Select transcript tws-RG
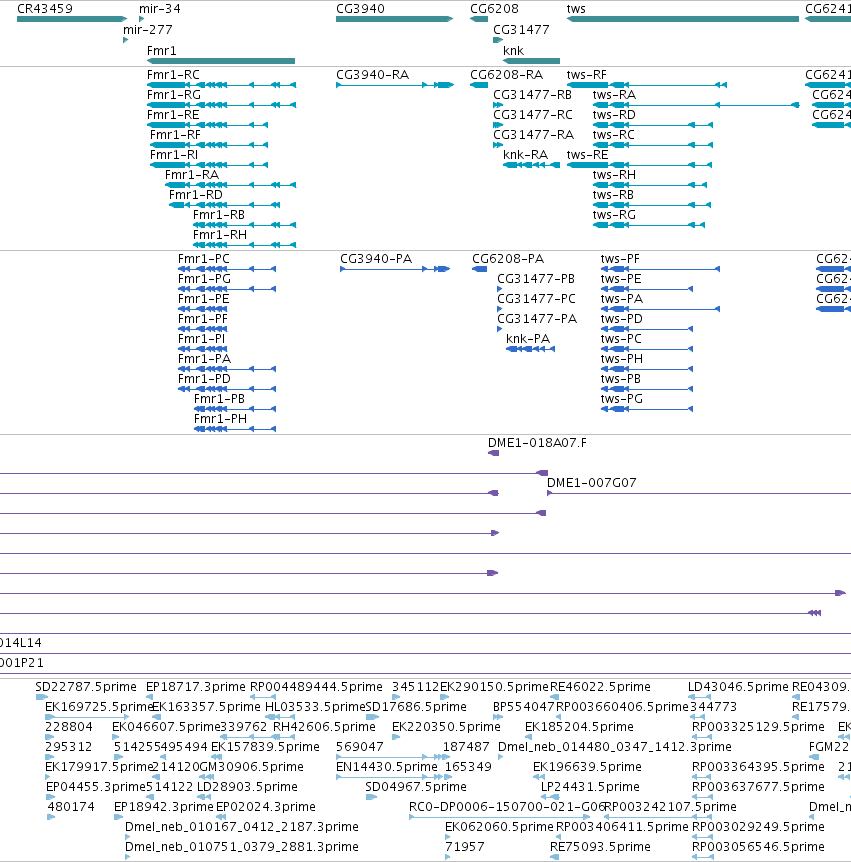851x862 pixels. coord(649,225)
